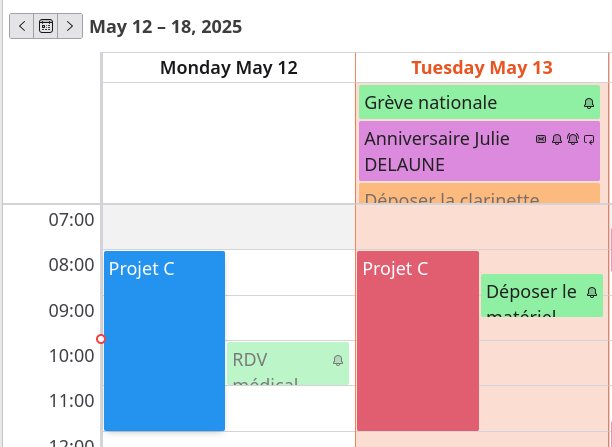This screenshot has width=612, height=447.
Task: Click the reminder bell on RDV médical
Action: coord(338,360)
